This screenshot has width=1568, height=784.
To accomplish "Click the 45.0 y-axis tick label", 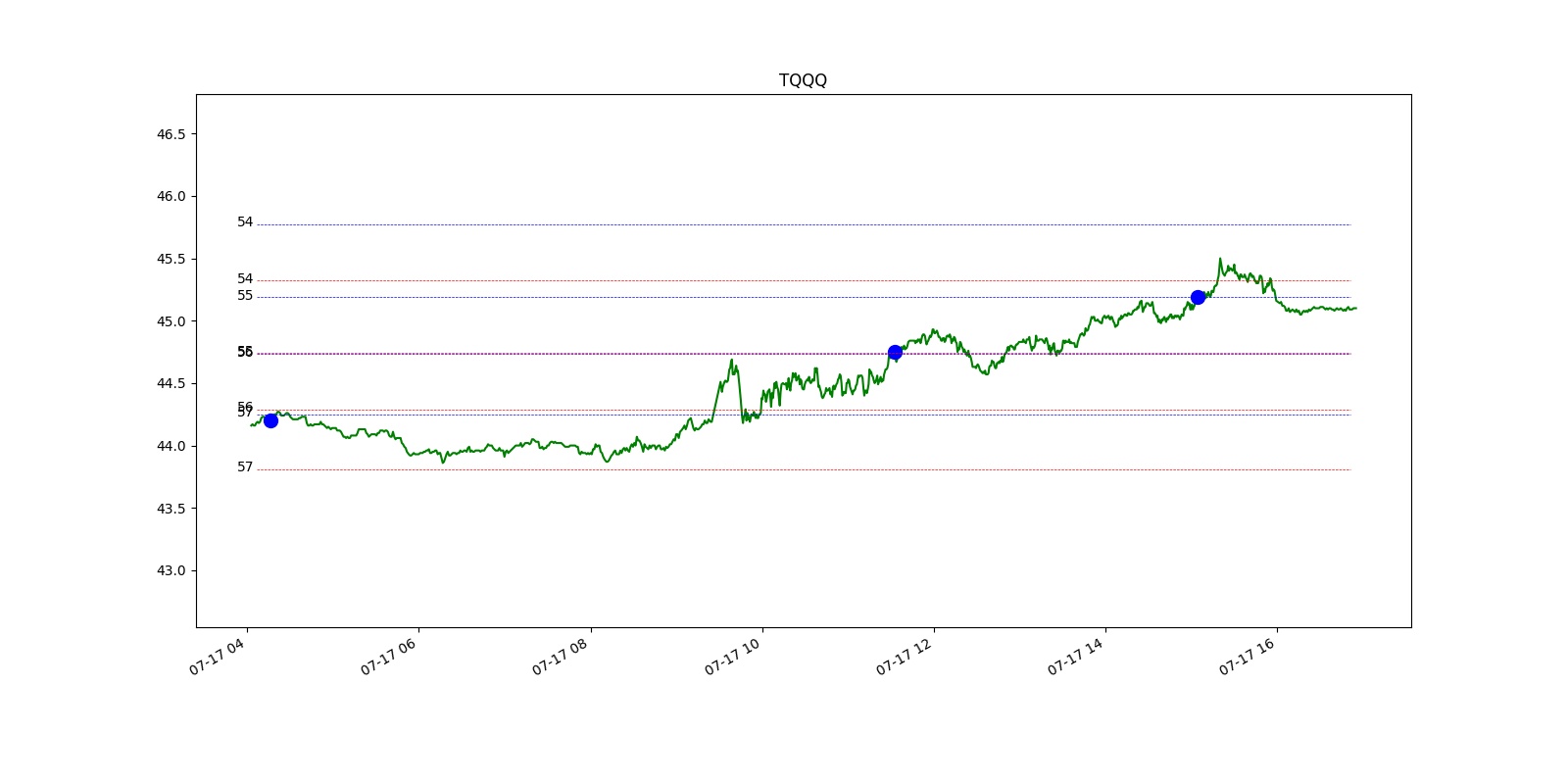I will pos(171,321).
